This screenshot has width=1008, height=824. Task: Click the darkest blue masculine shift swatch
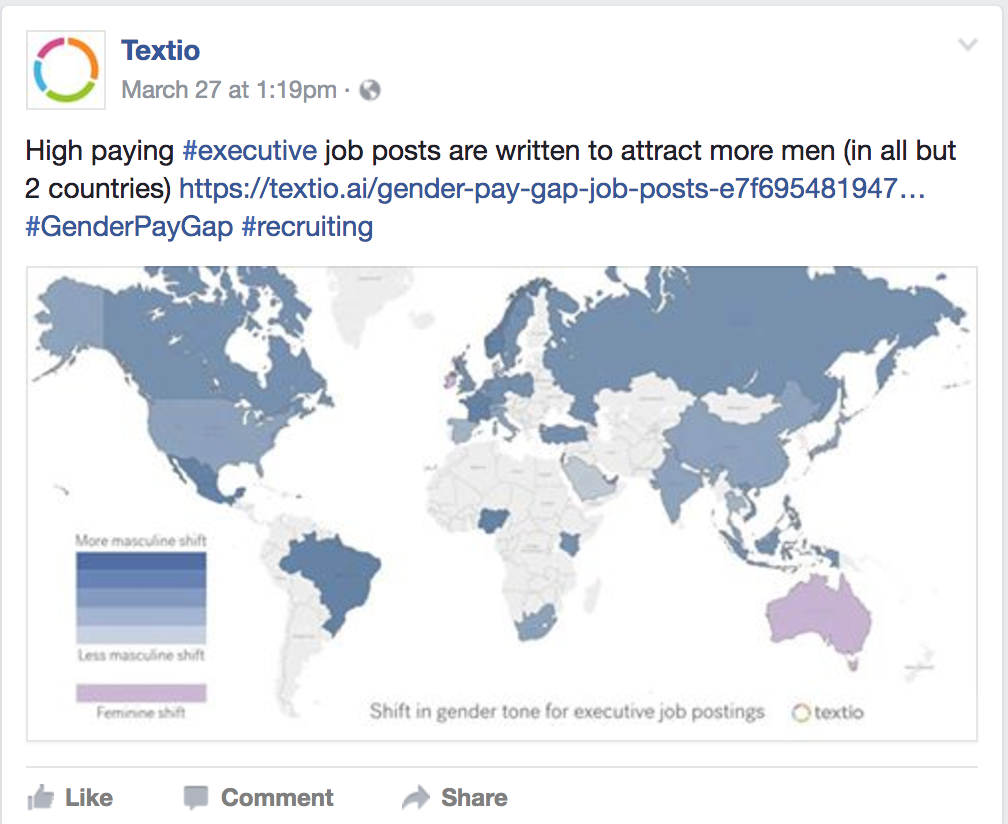click(x=141, y=561)
